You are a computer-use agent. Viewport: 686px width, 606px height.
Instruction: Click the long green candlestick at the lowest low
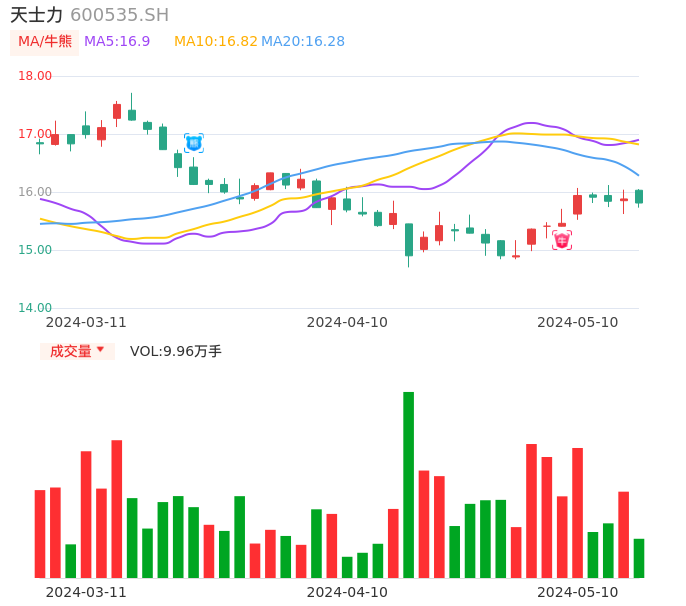coord(408,240)
